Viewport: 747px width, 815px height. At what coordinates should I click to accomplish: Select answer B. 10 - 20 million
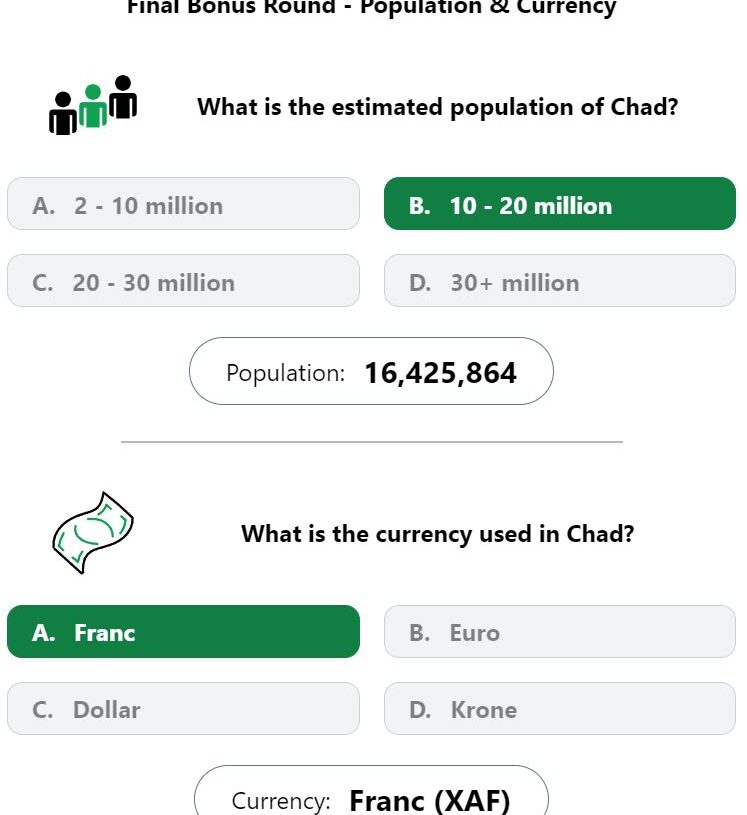coord(560,204)
